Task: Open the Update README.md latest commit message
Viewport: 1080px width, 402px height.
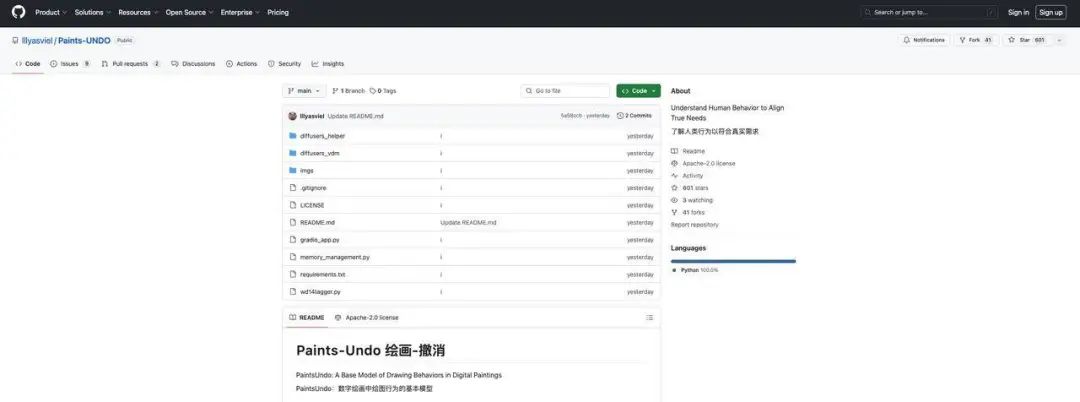Action: tap(355, 116)
